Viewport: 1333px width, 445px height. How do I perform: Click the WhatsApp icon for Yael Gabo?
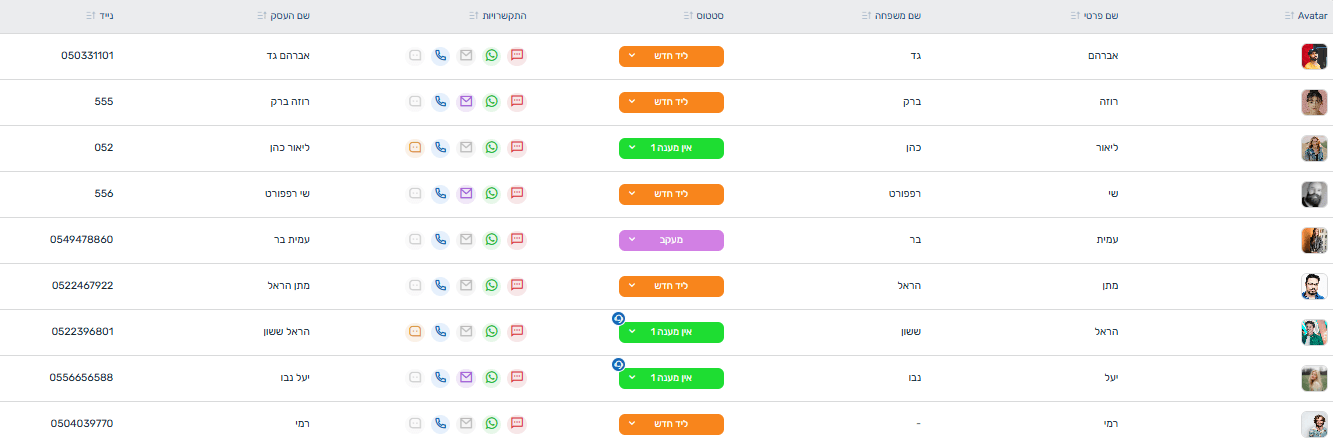pyautogui.click(x=491, y=378)
